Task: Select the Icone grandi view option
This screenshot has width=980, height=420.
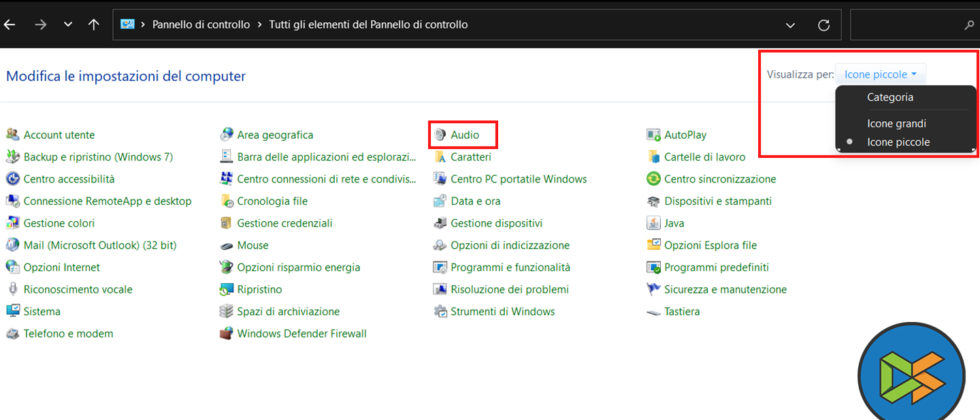Action: pos(896,123)
